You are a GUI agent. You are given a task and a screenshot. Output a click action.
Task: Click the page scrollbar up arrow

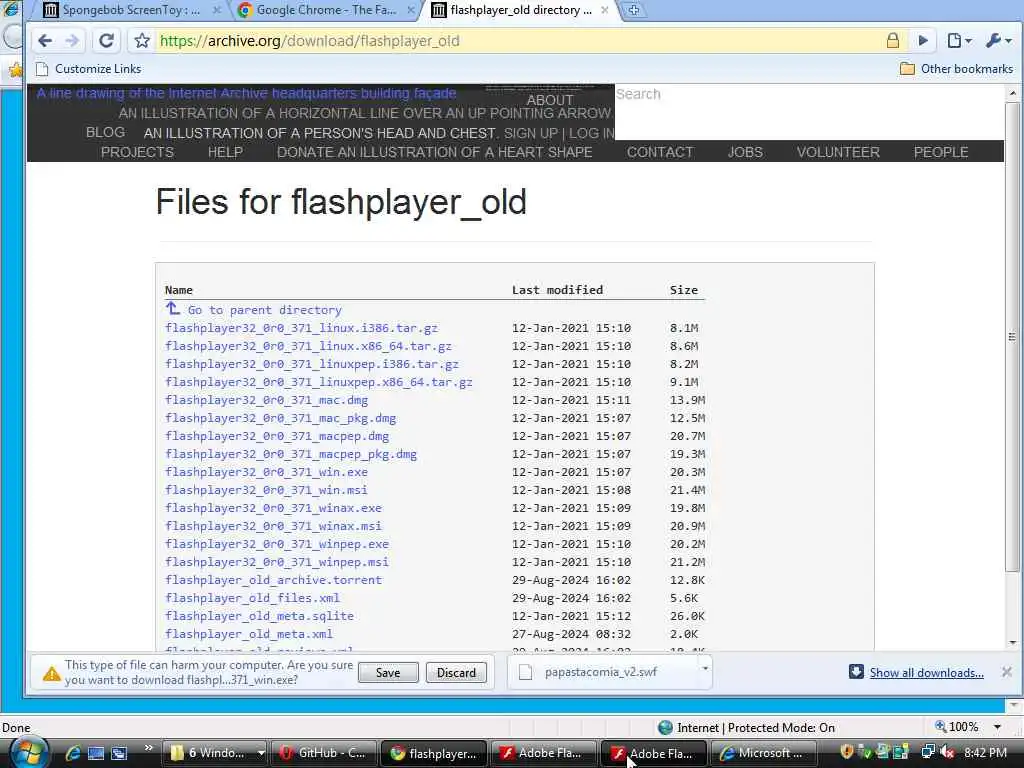pyautogui.click(x=1012, y=93)
